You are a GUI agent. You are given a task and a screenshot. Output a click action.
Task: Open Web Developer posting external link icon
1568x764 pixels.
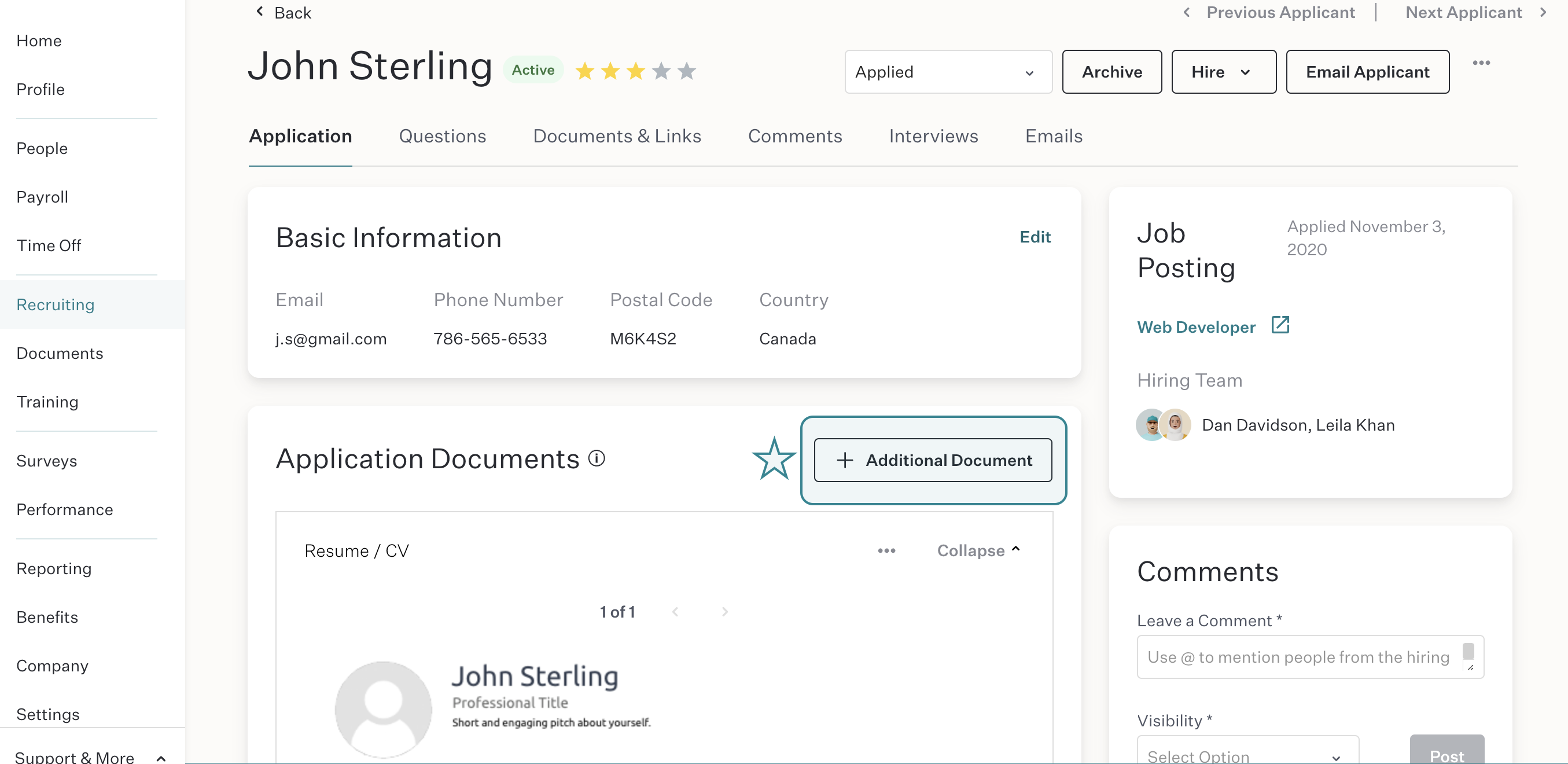click(1280, 325)
